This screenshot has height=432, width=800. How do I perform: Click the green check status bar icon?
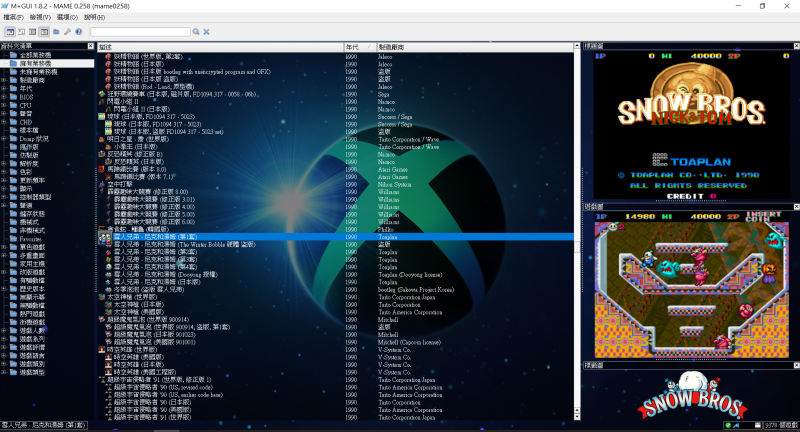[x=728, y=425]
